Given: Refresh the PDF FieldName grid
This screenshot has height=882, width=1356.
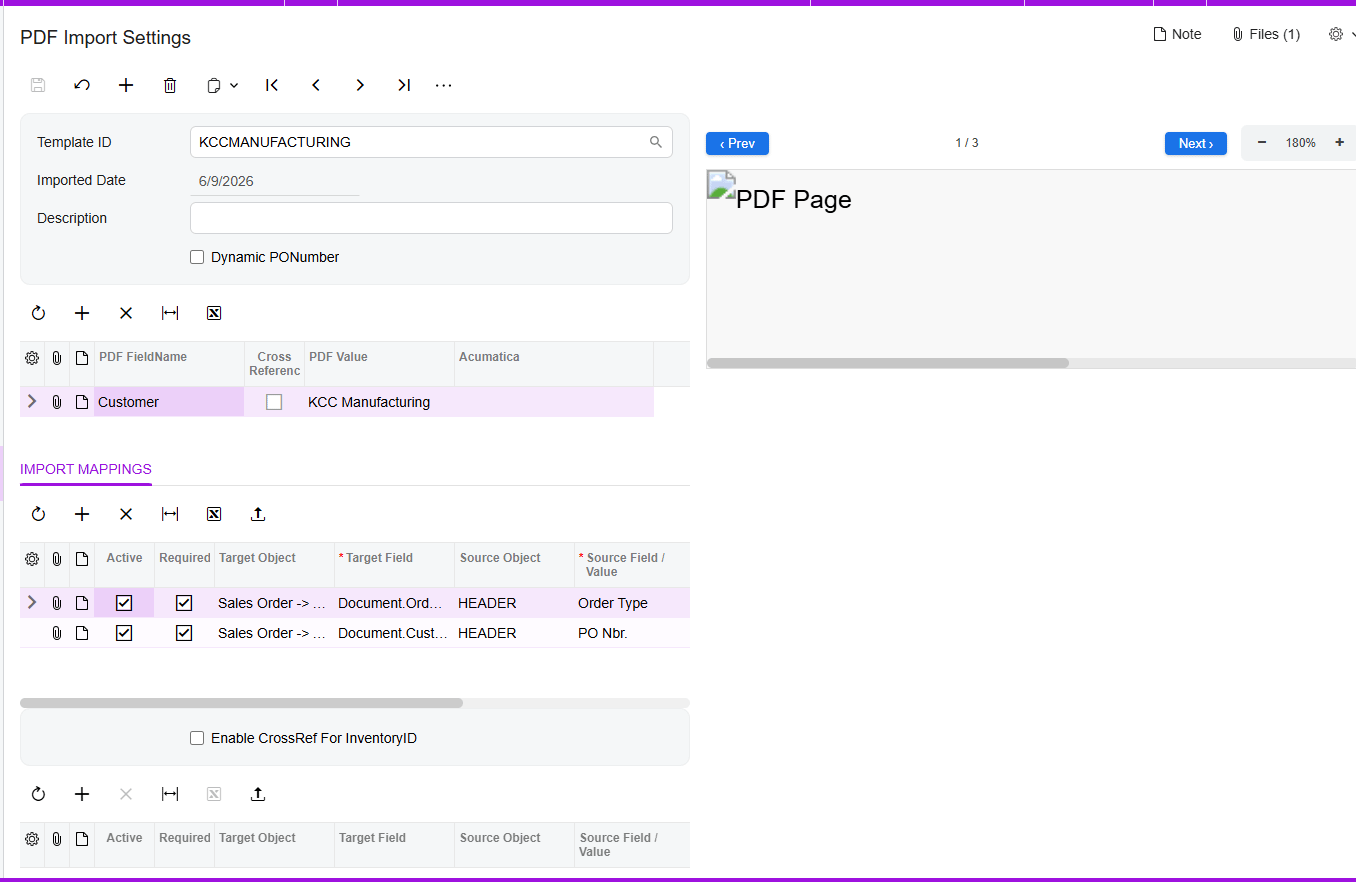Looking at the screenshot, I should pyautogui.click(x=38, y=313).
